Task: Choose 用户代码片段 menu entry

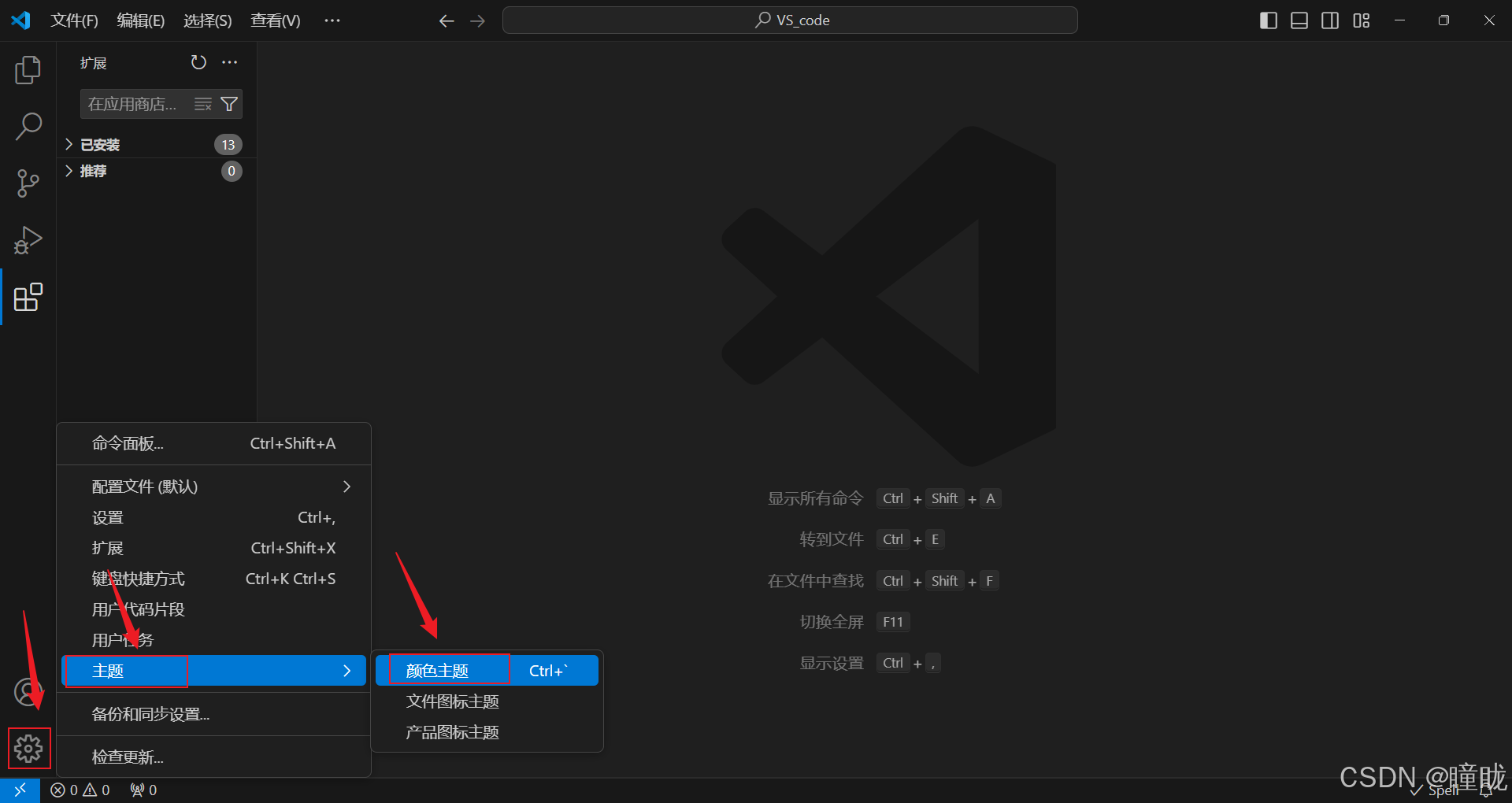Action: 213,609
